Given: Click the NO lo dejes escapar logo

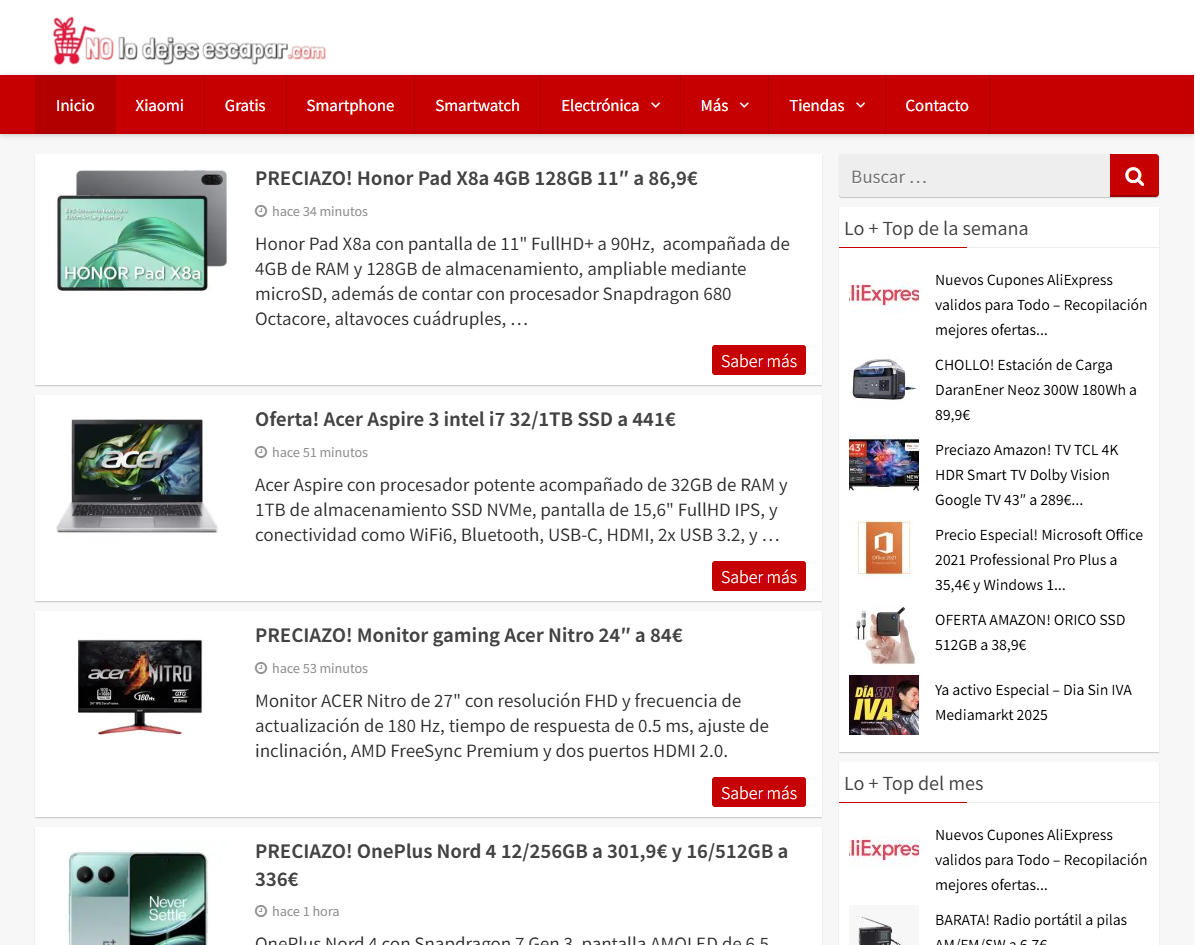Looking at the screenshot, I should pyautogui.click(x=190, y=42).
